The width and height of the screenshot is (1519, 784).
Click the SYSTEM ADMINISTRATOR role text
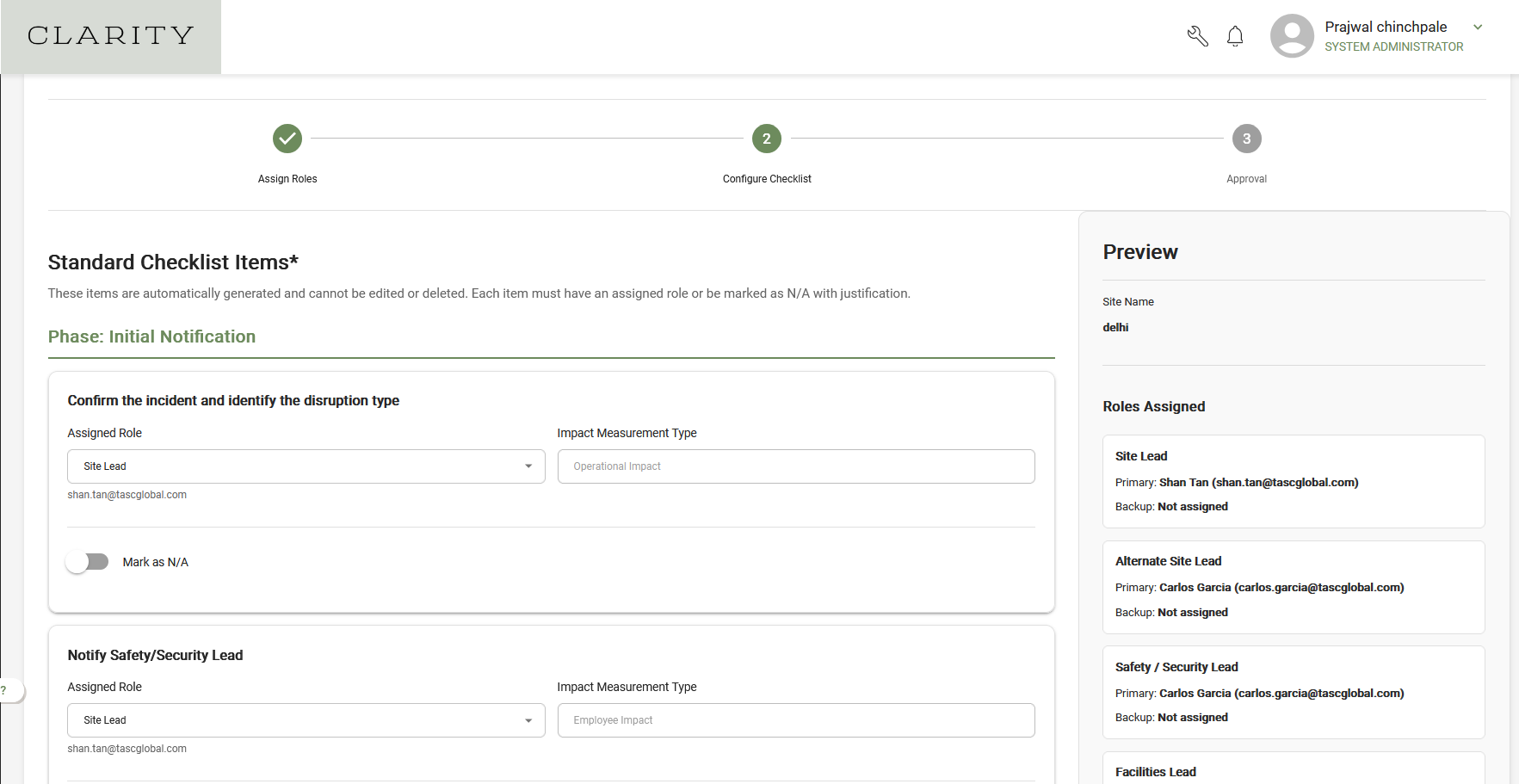1393,46
